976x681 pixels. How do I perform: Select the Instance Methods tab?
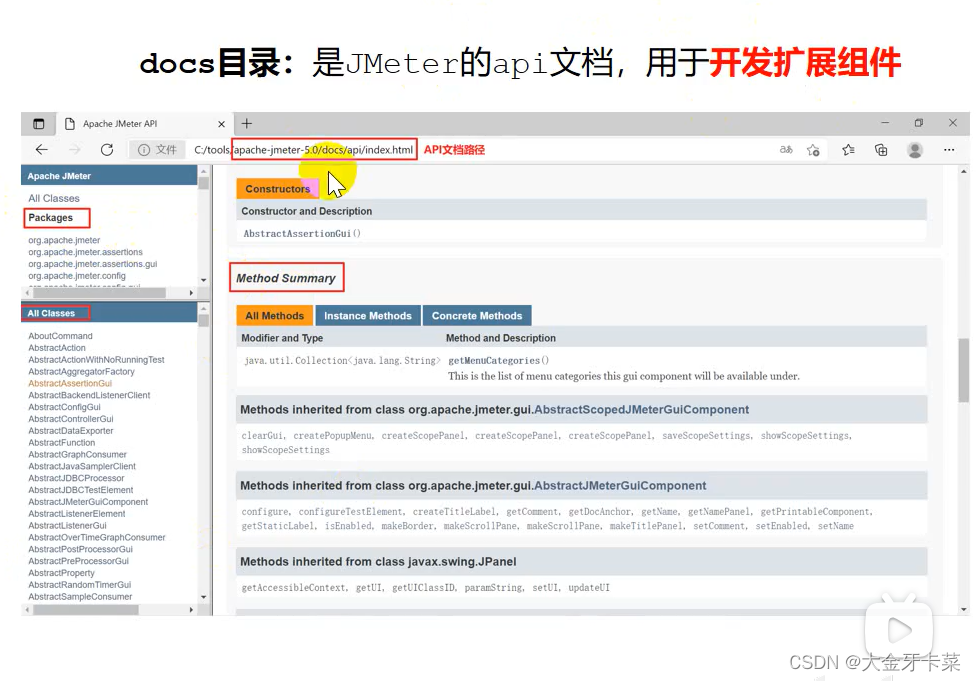point(368,316)
